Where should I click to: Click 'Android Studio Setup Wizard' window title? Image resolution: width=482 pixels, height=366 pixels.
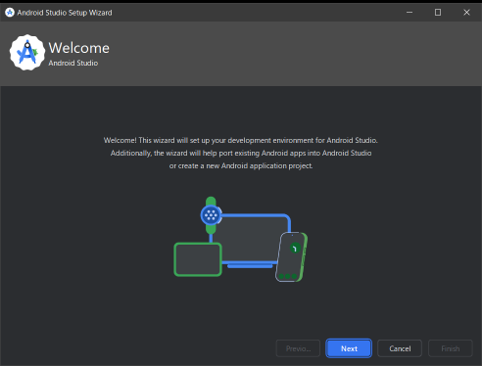[x=65, y=13]
